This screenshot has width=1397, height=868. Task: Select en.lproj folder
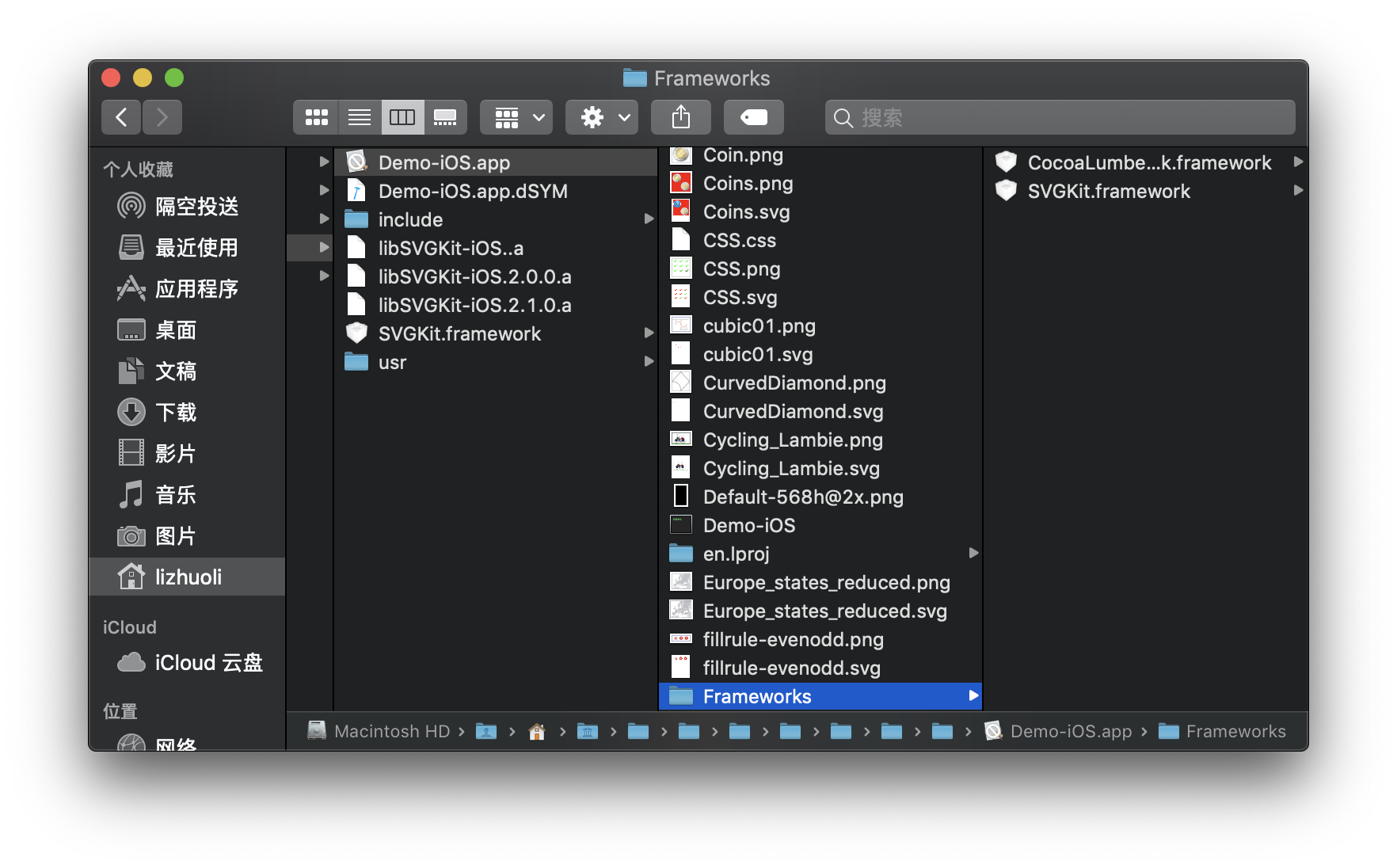(x=820, y=554)
